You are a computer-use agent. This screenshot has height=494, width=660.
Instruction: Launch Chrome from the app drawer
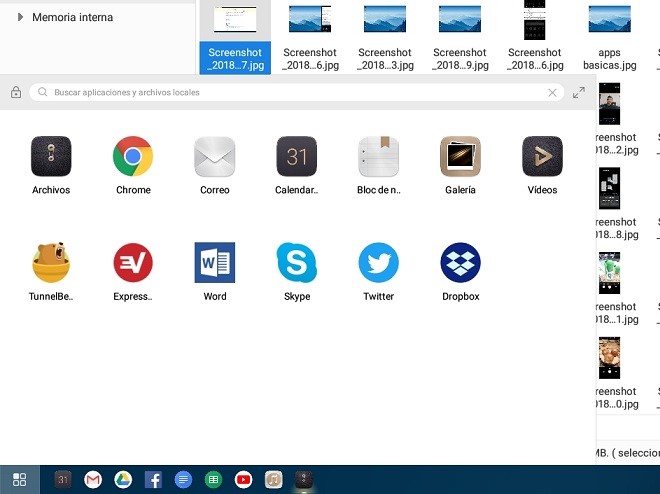tap(133, 157)
